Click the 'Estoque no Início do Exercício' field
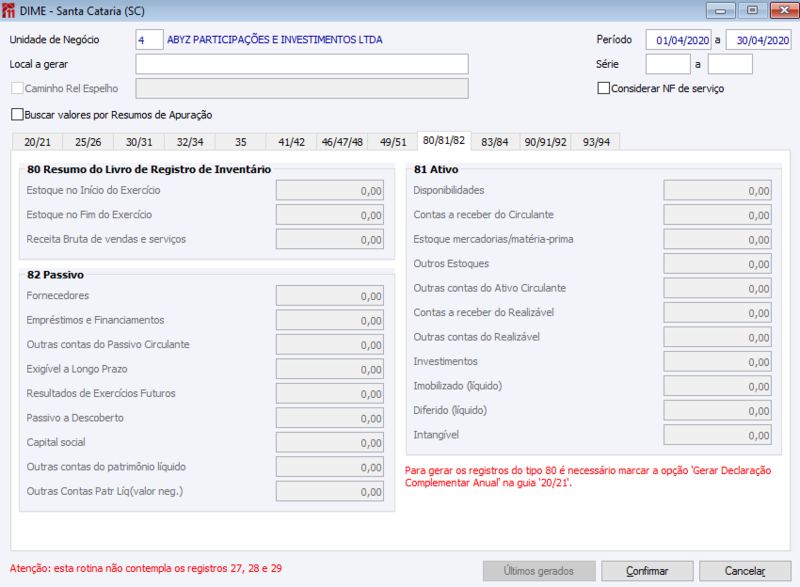 click(330, 190)
